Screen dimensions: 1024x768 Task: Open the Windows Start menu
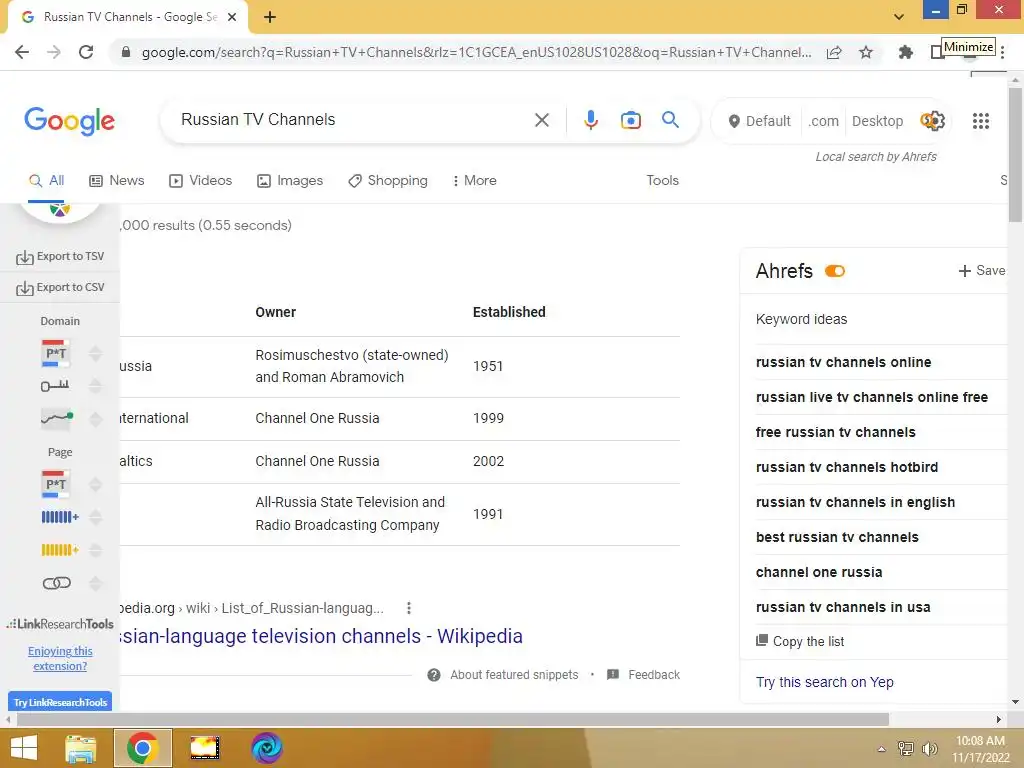click(24, 748)
